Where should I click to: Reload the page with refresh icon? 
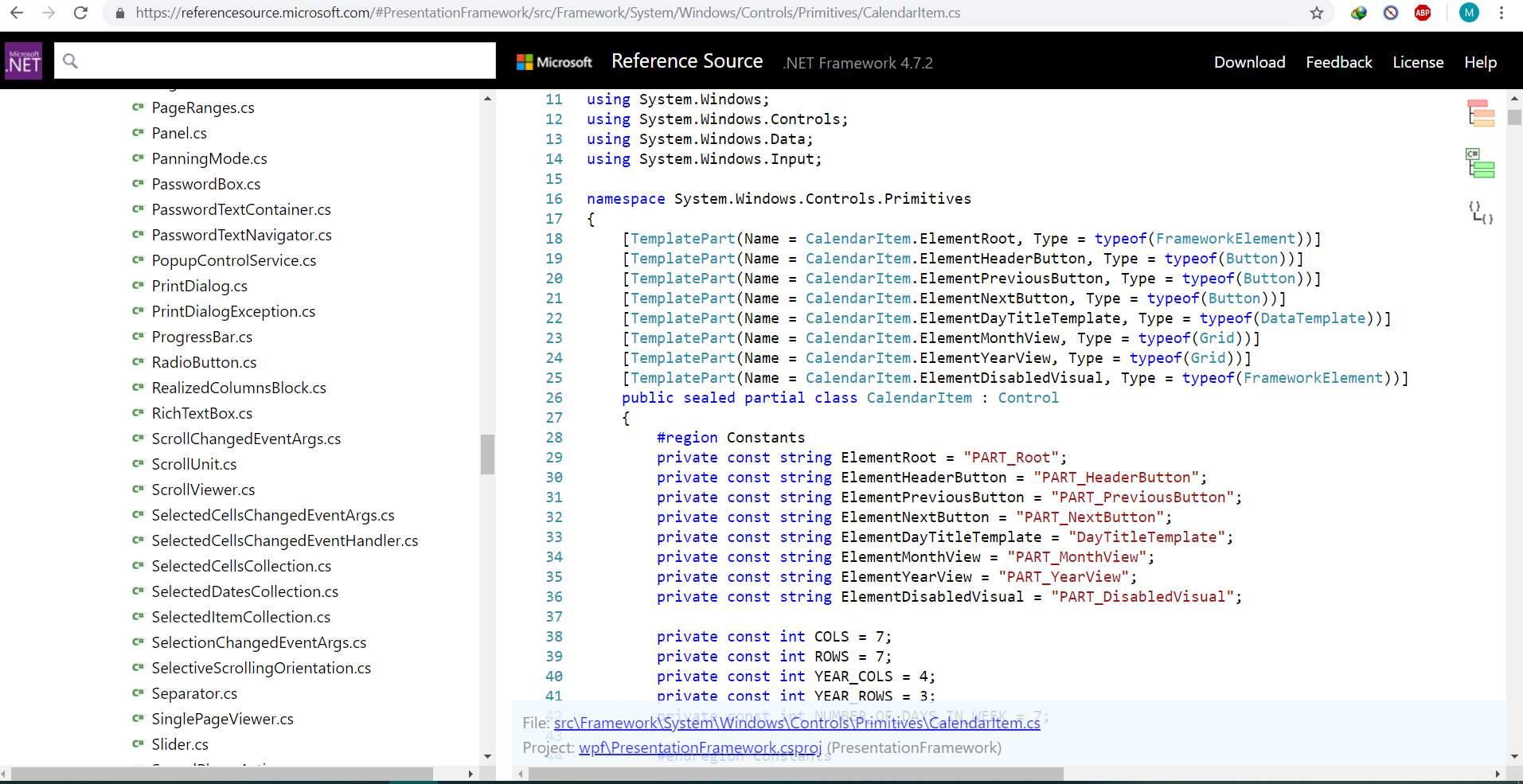(x=80, y=13)
